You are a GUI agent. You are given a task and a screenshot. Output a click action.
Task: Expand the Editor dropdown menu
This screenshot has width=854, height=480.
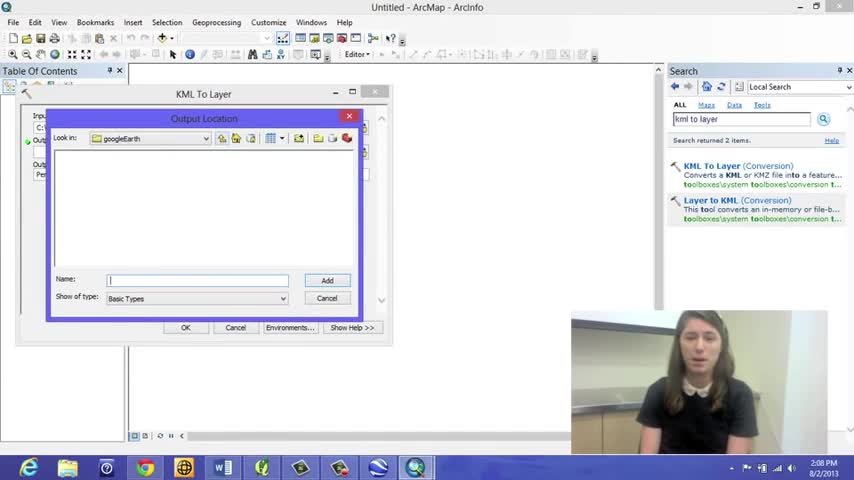[357, 54]
